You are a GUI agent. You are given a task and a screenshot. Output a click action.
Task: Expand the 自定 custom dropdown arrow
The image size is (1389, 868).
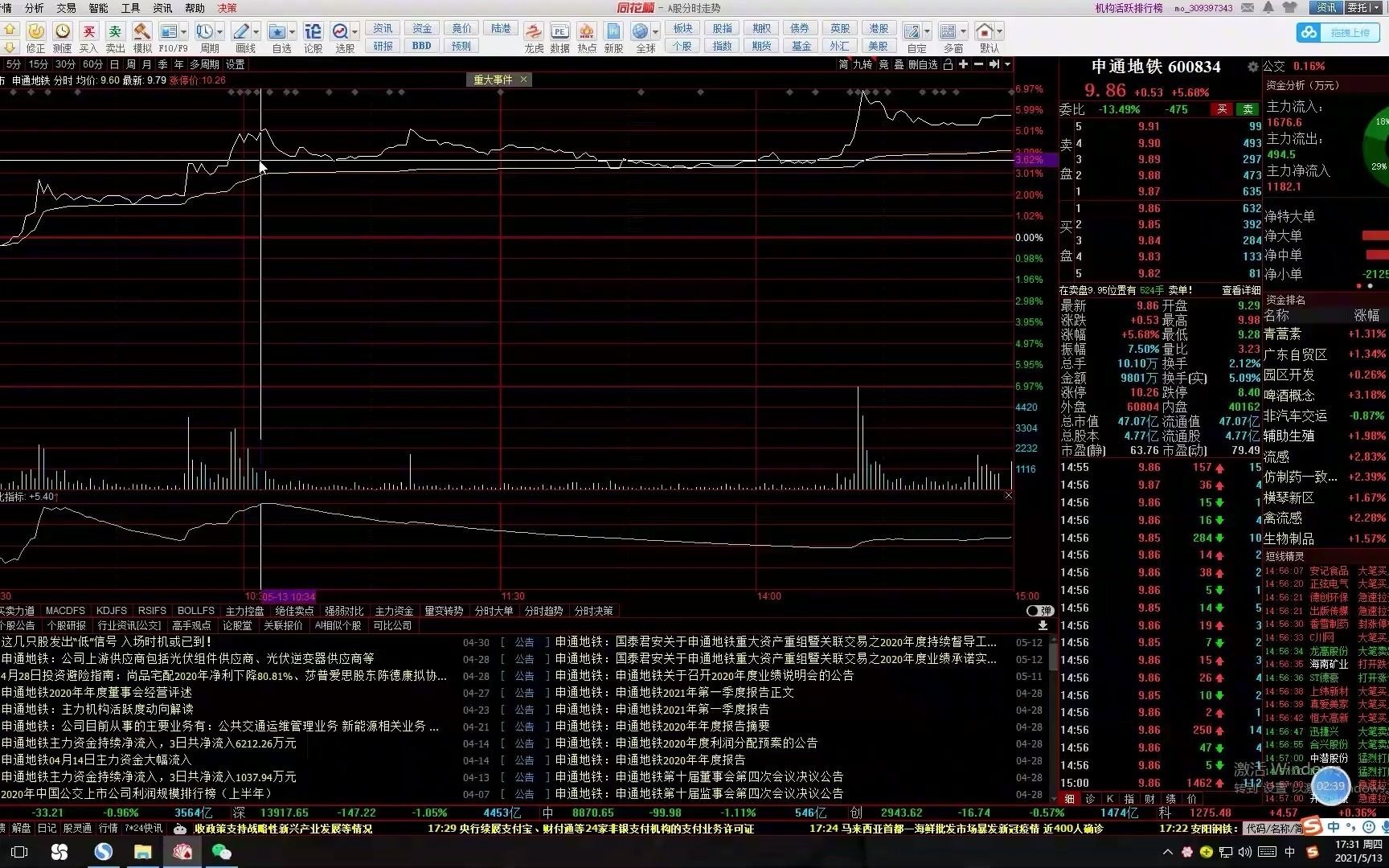(928, 32)
